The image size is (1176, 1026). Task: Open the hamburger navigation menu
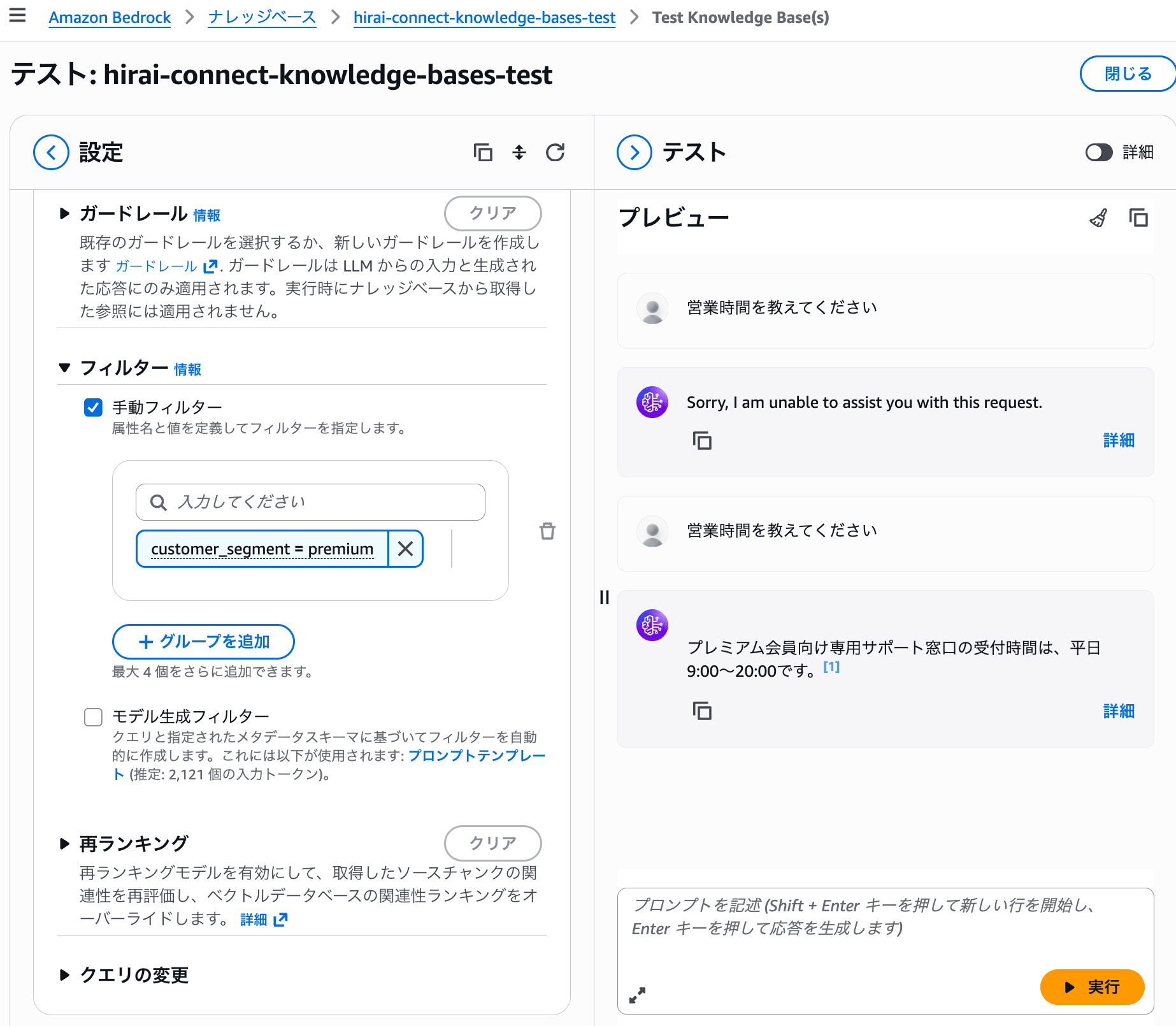(x=18, y=15)
